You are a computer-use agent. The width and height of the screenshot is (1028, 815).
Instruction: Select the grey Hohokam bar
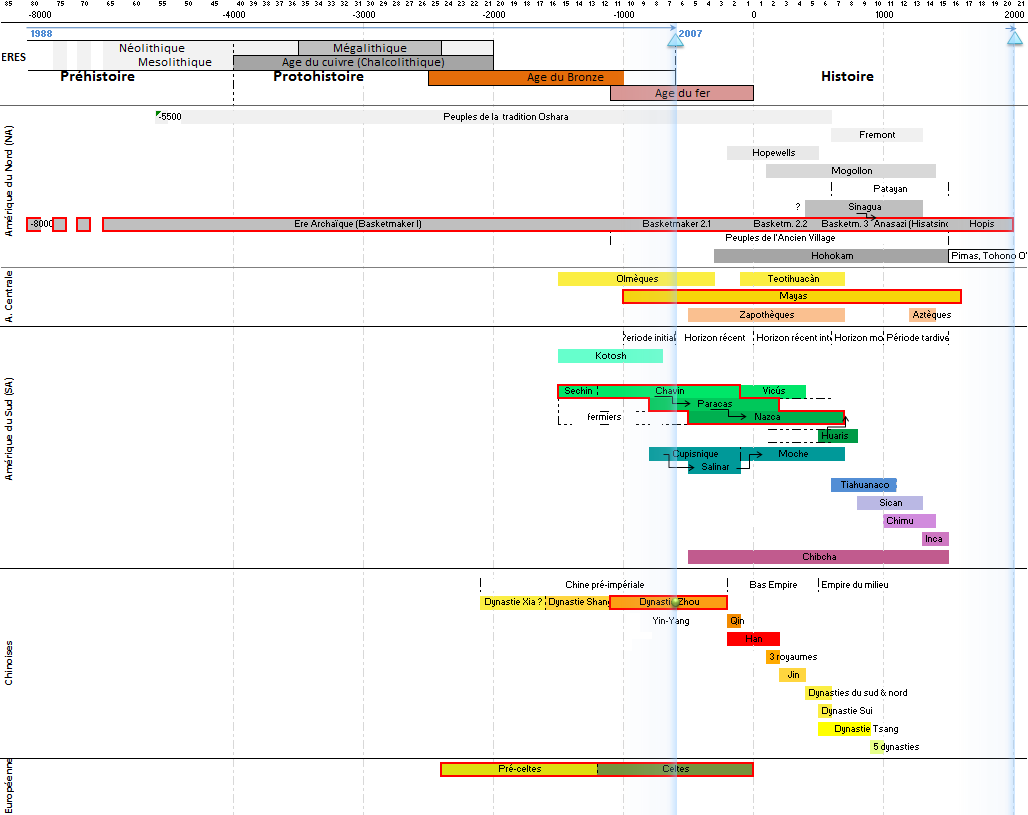831,256
